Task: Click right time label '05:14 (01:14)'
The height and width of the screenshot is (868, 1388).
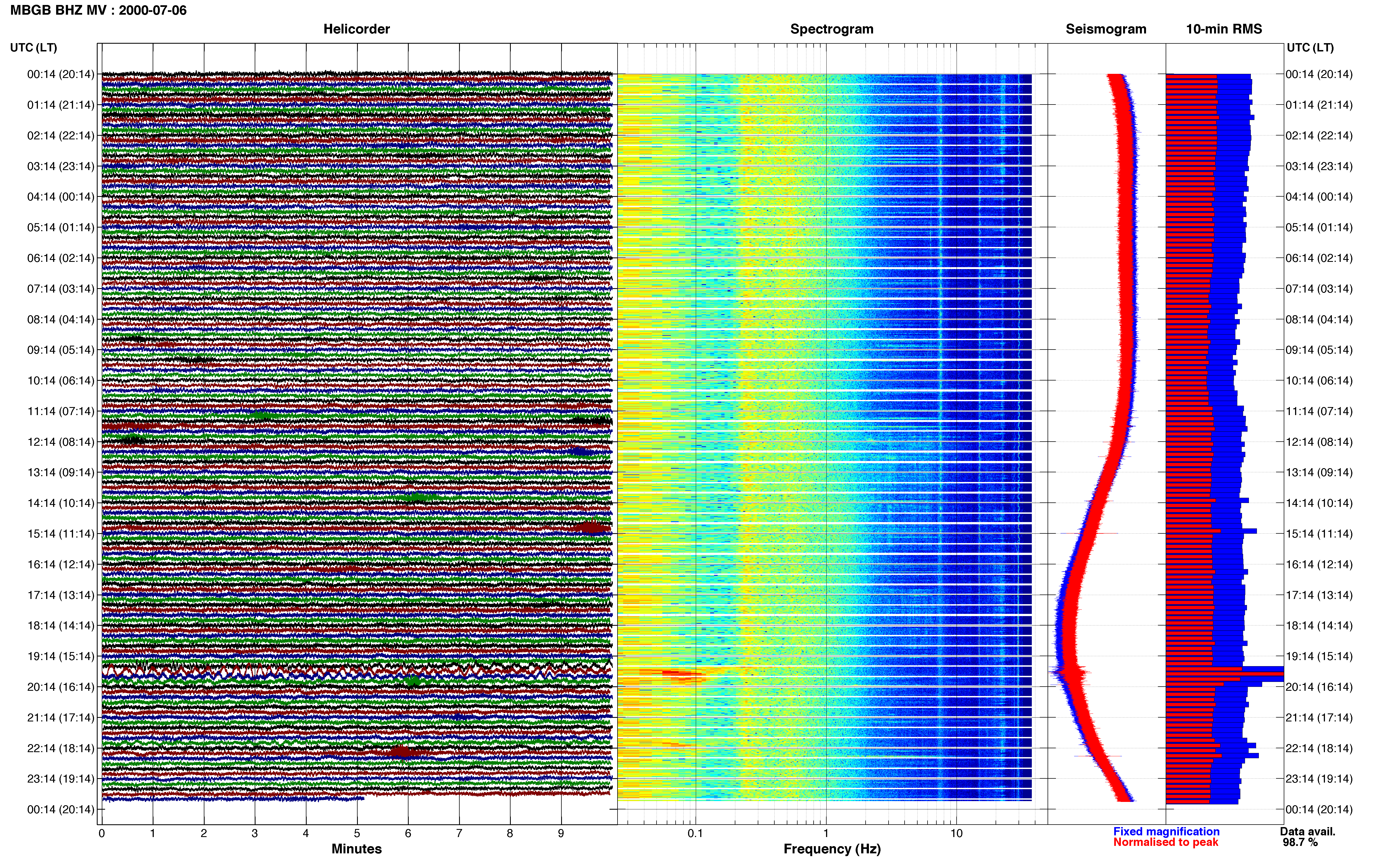Action: coord(1319,227)
